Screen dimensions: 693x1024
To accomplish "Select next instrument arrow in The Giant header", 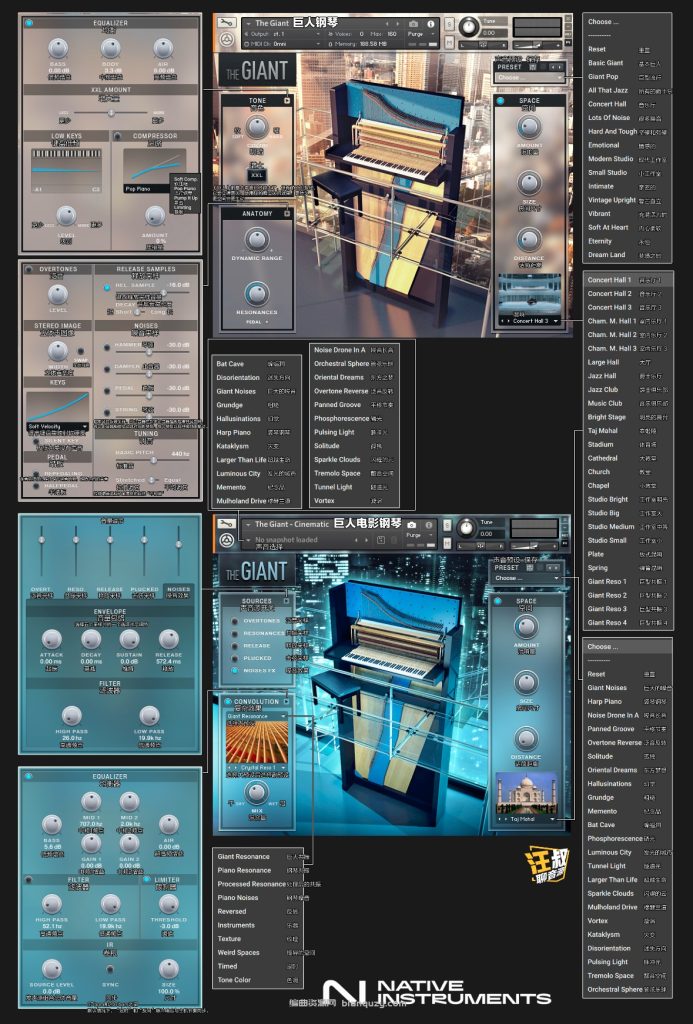I will pos(397,24).
